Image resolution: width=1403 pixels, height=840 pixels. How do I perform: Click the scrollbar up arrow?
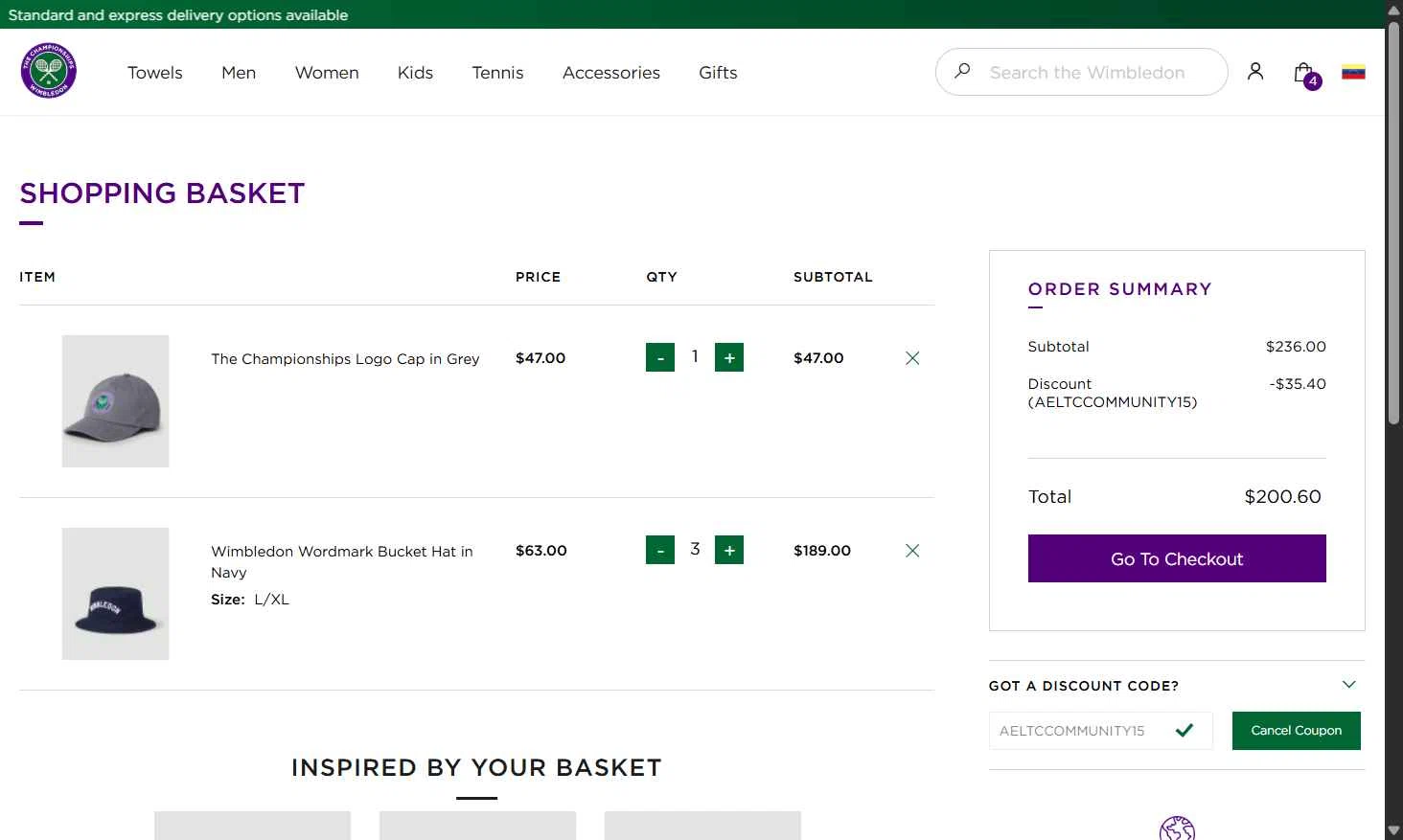1393,10
